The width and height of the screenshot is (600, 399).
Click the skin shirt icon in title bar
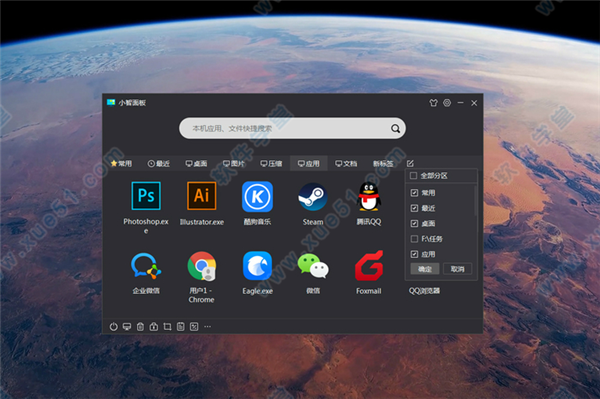point(433,103)
